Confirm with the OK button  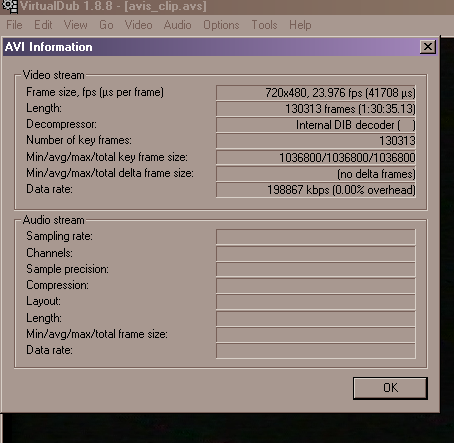(x=390, y=388)
